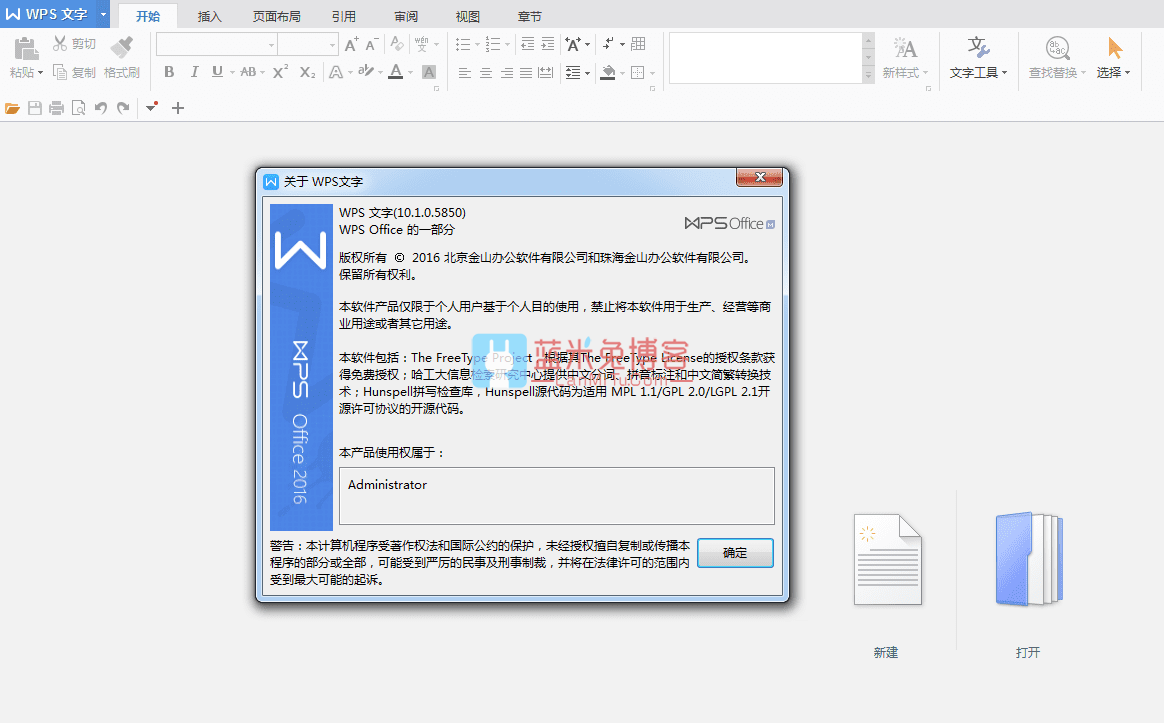Toggle Underline formatting
The image size is (1164, 723).
click(x=217, y=72)
